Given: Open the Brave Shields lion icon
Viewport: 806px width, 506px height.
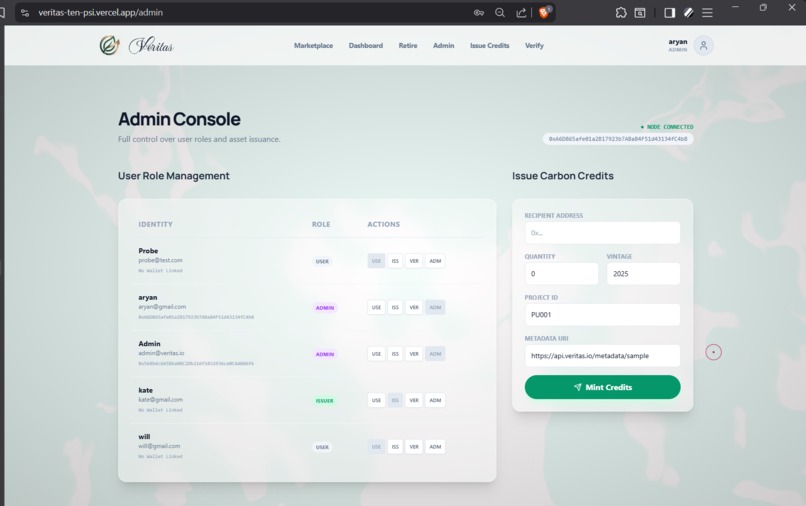Looking at the screenshot, I should 544,12.
